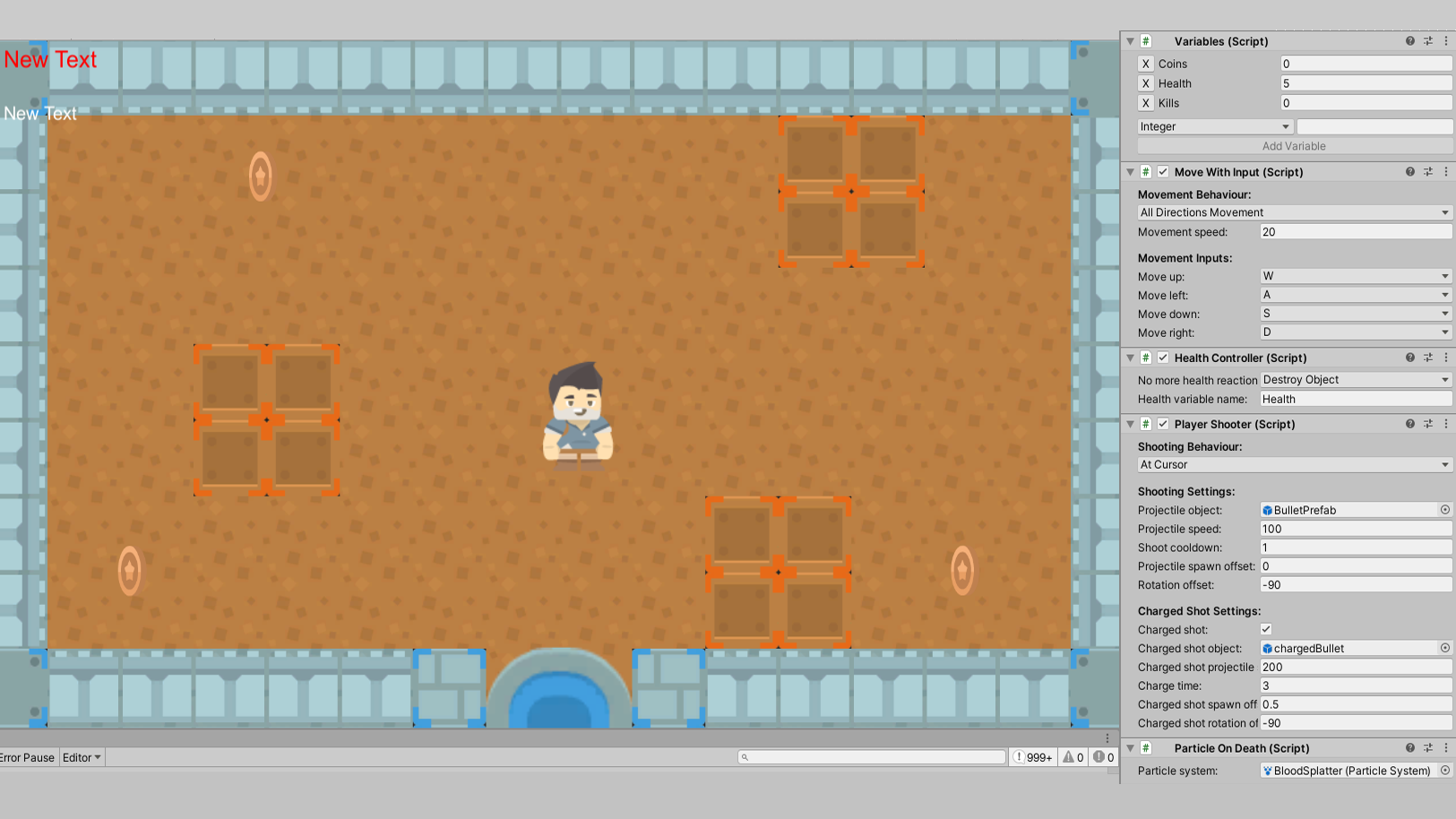This screenshot has width=1456, height=819.
Task: Open the All Directions Movement dropdown
Action: 1294,212
